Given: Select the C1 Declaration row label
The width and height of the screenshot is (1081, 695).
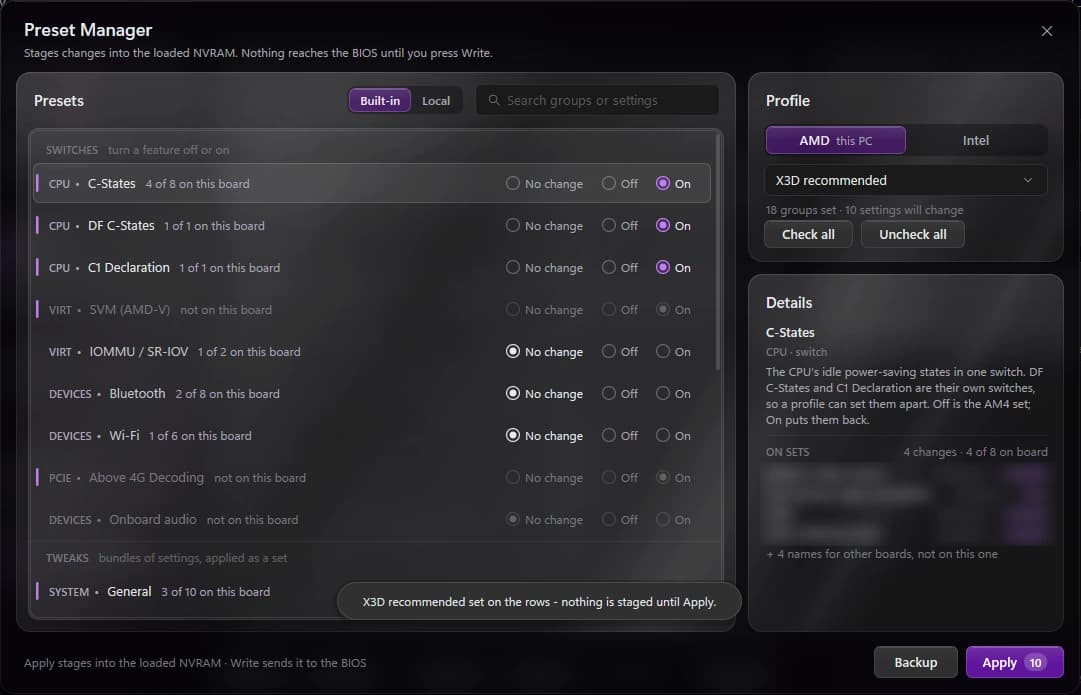Looking at the screenshot, I should point(129,268).
